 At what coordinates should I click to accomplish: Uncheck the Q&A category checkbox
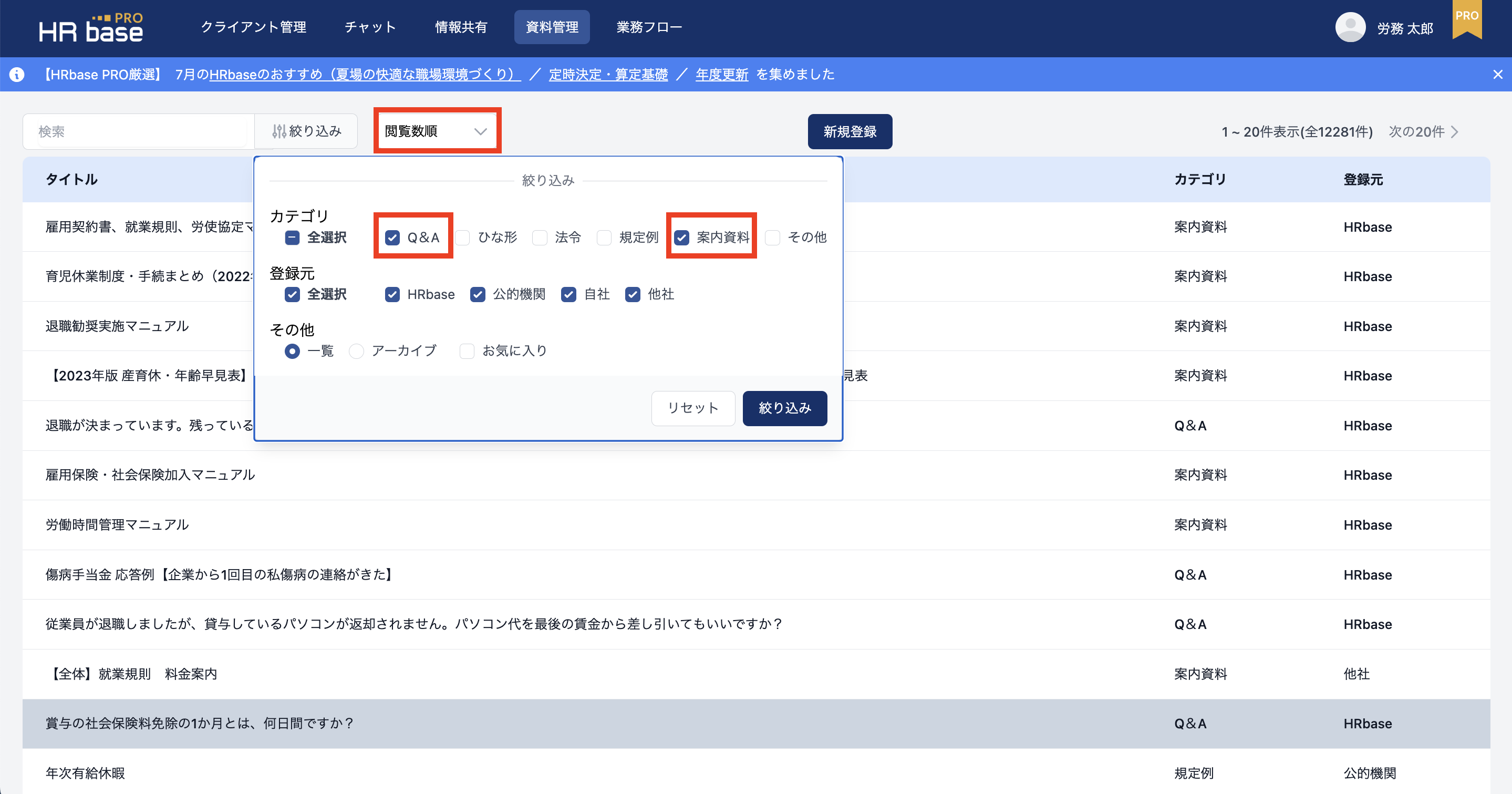pos(392,238)
